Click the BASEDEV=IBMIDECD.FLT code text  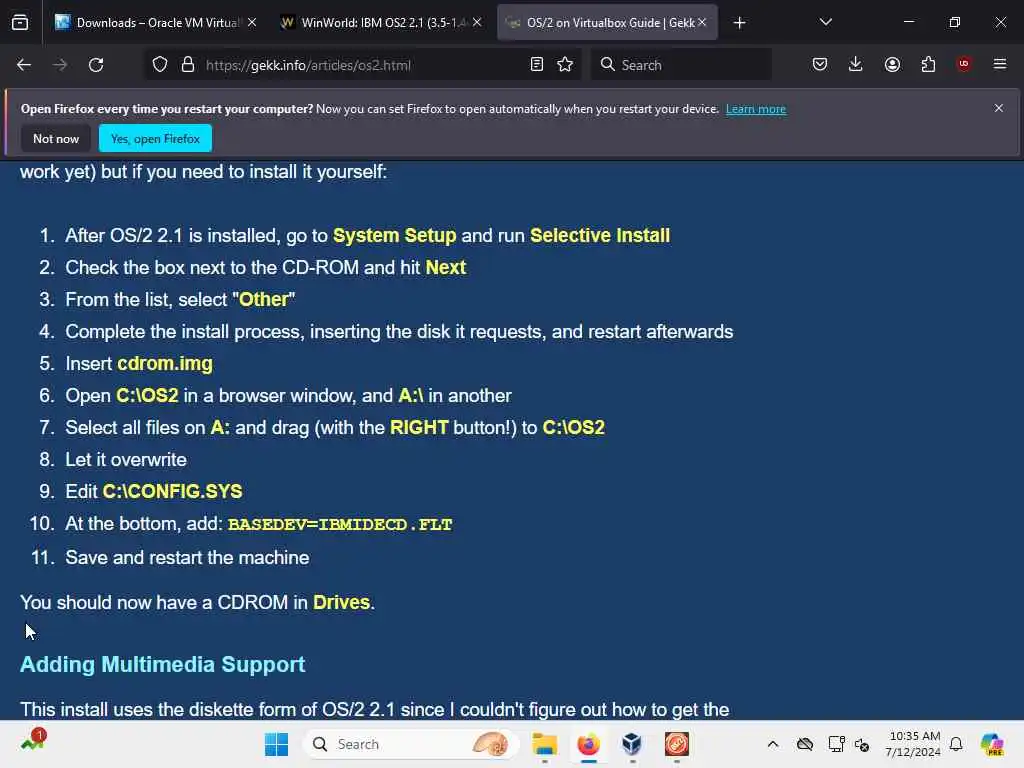(x=340, y=524)
